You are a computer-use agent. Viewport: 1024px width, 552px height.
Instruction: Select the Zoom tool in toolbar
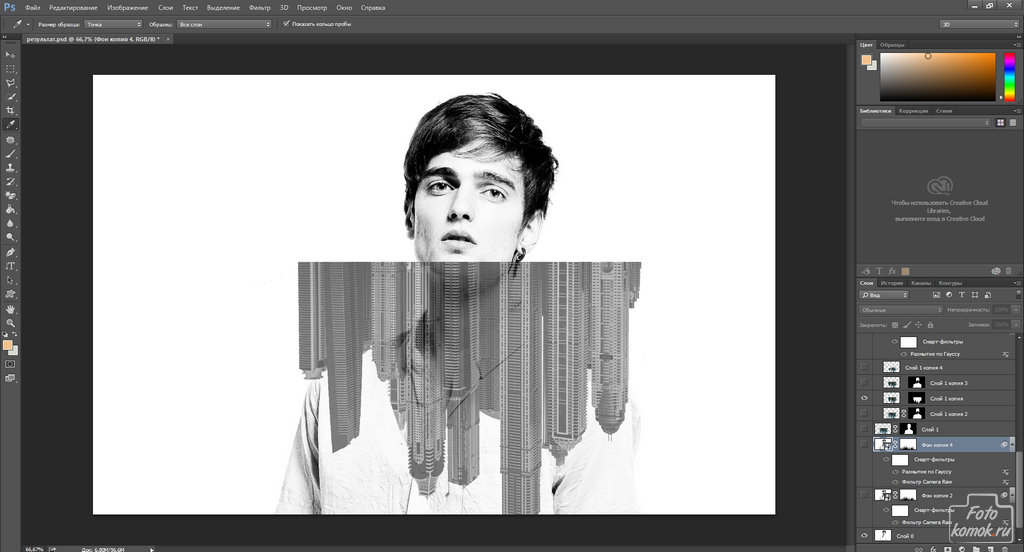pyautogui.click(x=11, y=323)
